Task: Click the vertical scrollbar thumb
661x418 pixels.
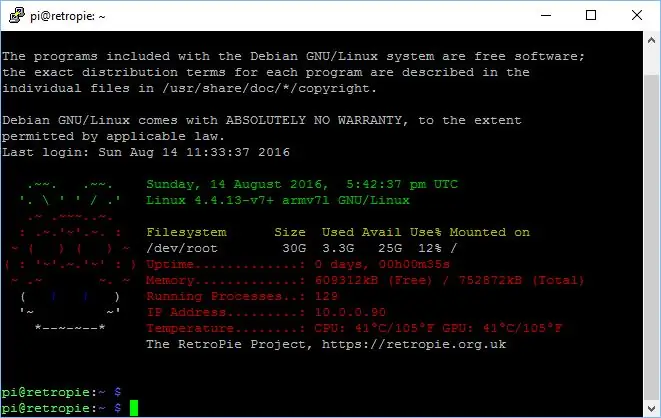Action: tap(651, 237)
